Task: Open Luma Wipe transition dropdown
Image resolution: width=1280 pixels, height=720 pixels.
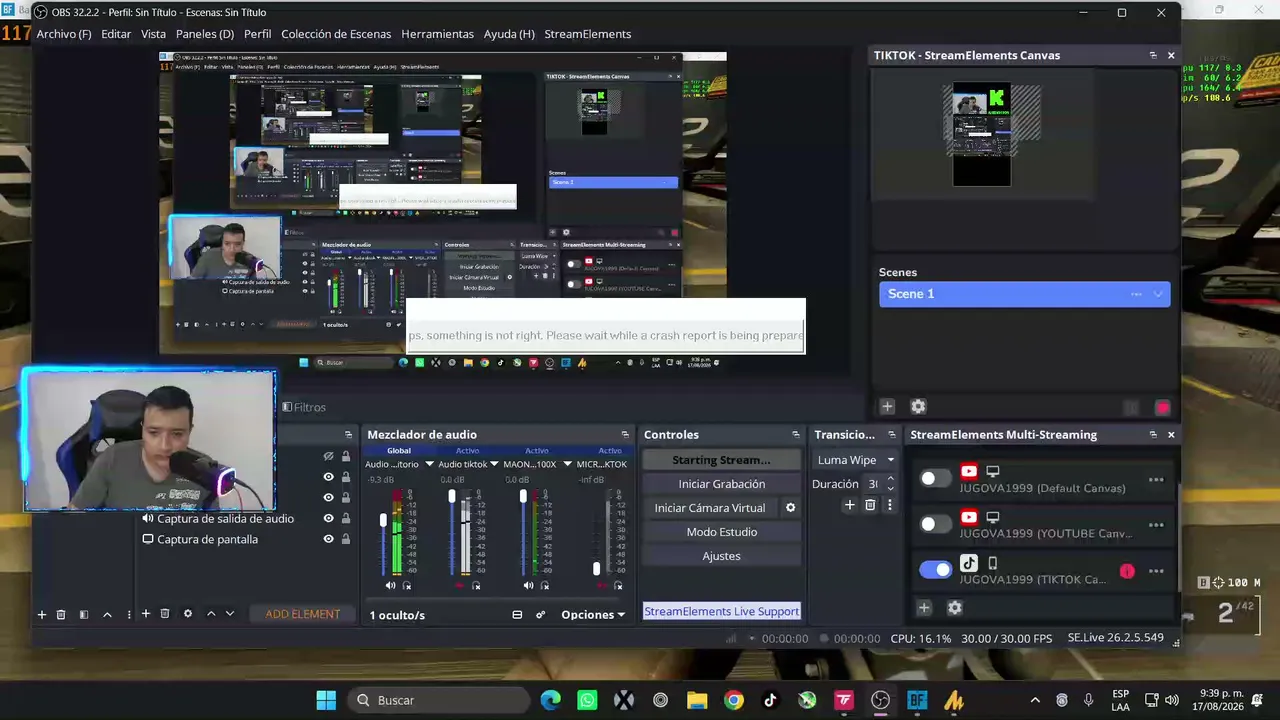Action: tap(855, 460)
